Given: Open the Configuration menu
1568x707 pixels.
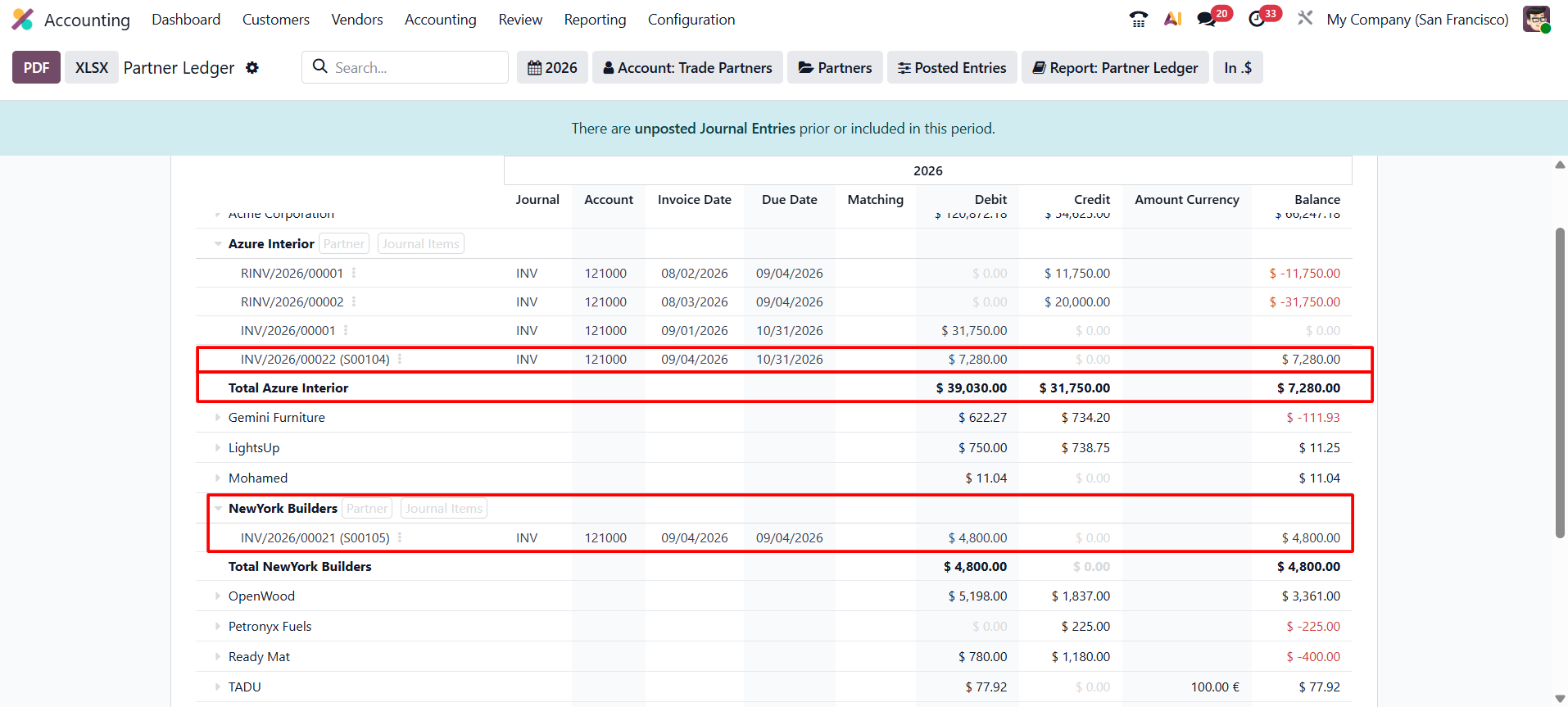Looking at the screenshot, I should [691, 19].
